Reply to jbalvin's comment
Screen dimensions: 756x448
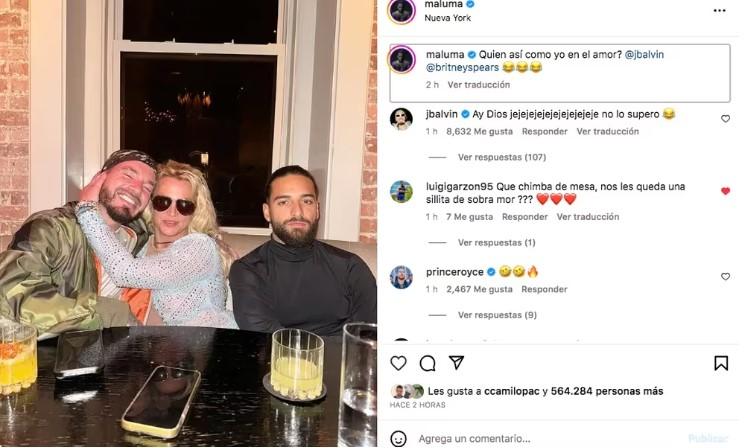pyautogui.click(x=544, y=131)
